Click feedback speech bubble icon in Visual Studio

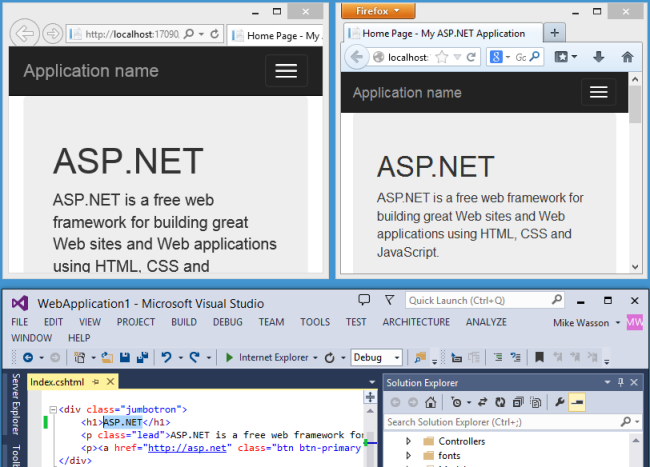pyautogui.click(x=364, y=300)
